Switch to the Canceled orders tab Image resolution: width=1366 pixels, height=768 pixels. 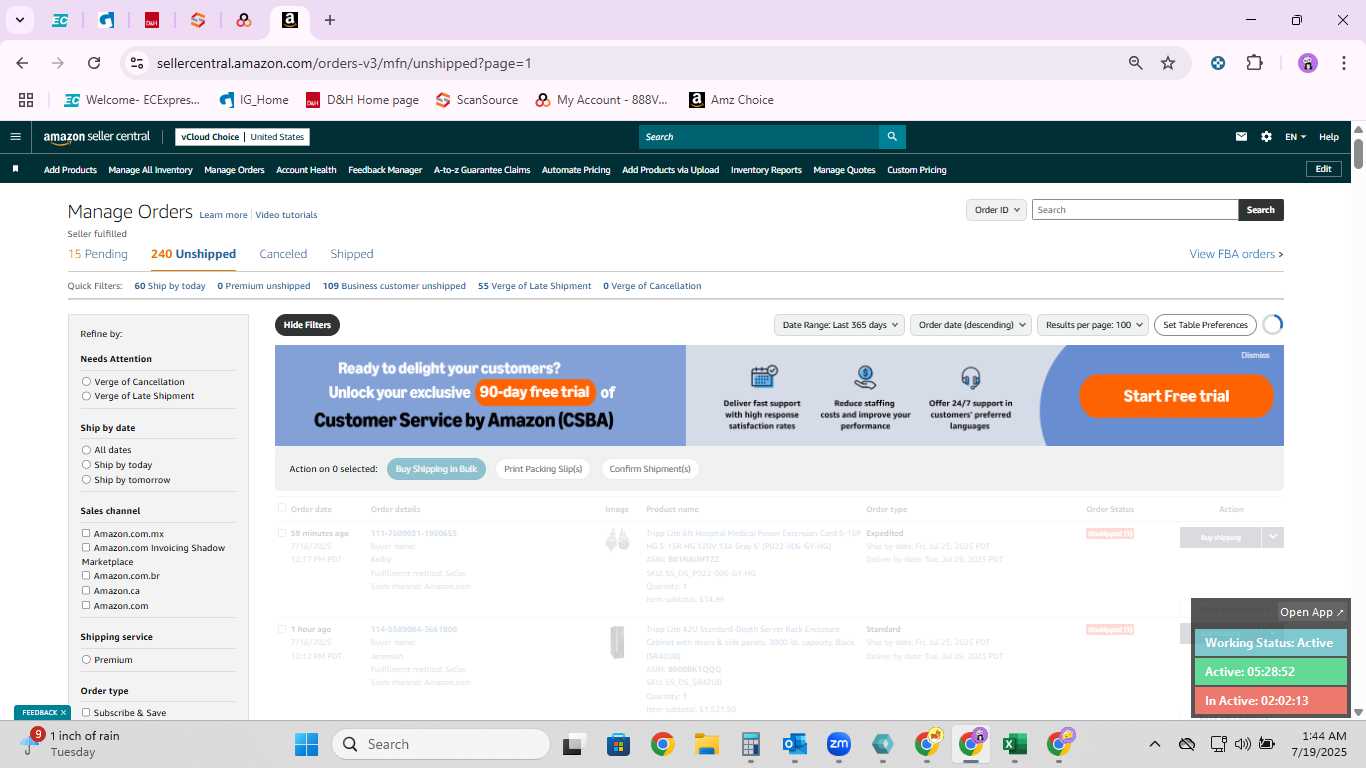pyautogui.click(x=283, y=254)
